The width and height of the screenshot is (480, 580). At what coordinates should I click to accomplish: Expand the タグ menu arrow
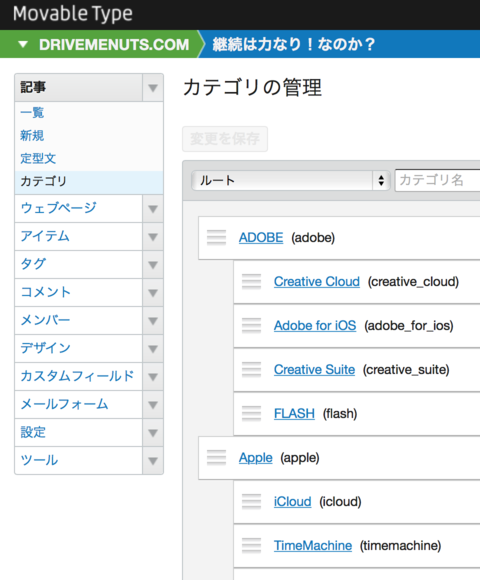click(x=153, y=265)
